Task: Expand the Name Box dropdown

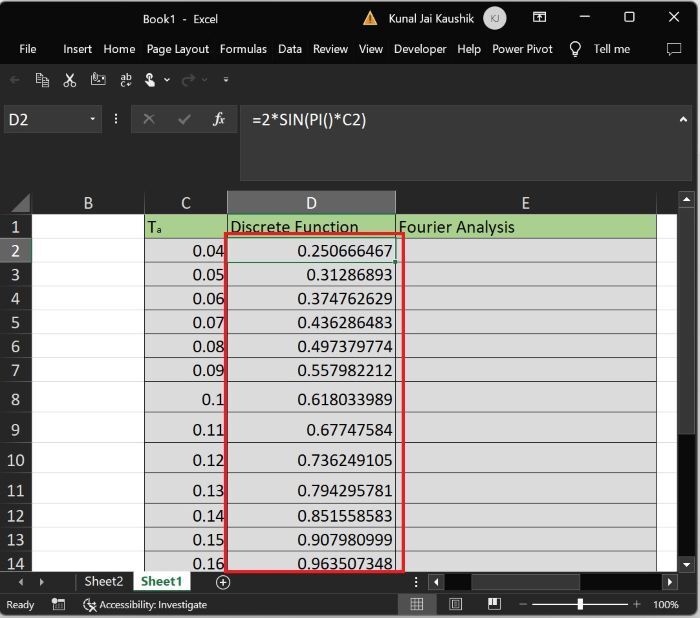Action: pos(93,119)
